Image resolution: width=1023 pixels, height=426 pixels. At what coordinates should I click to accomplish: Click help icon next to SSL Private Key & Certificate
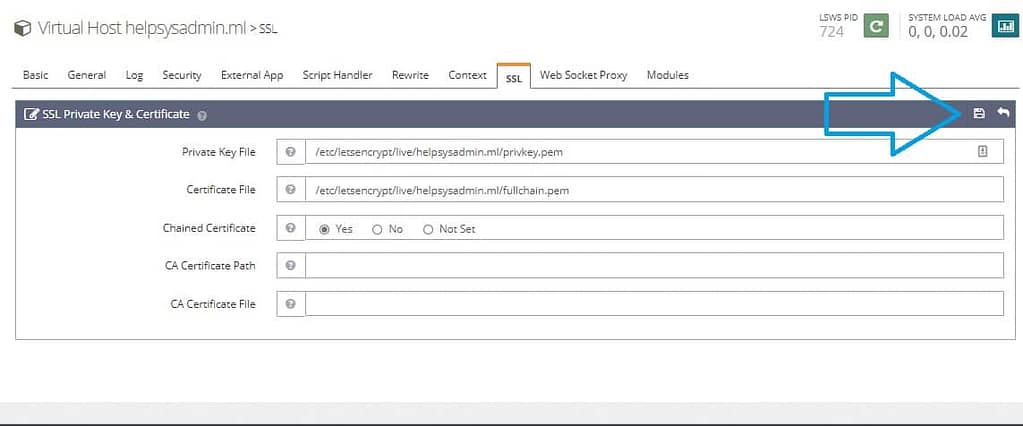(x=202, y=115)
